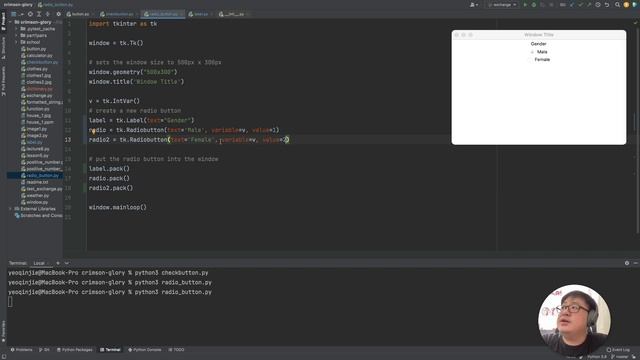
Task: Toggle the Project tool window side tab
Action: 3,21
